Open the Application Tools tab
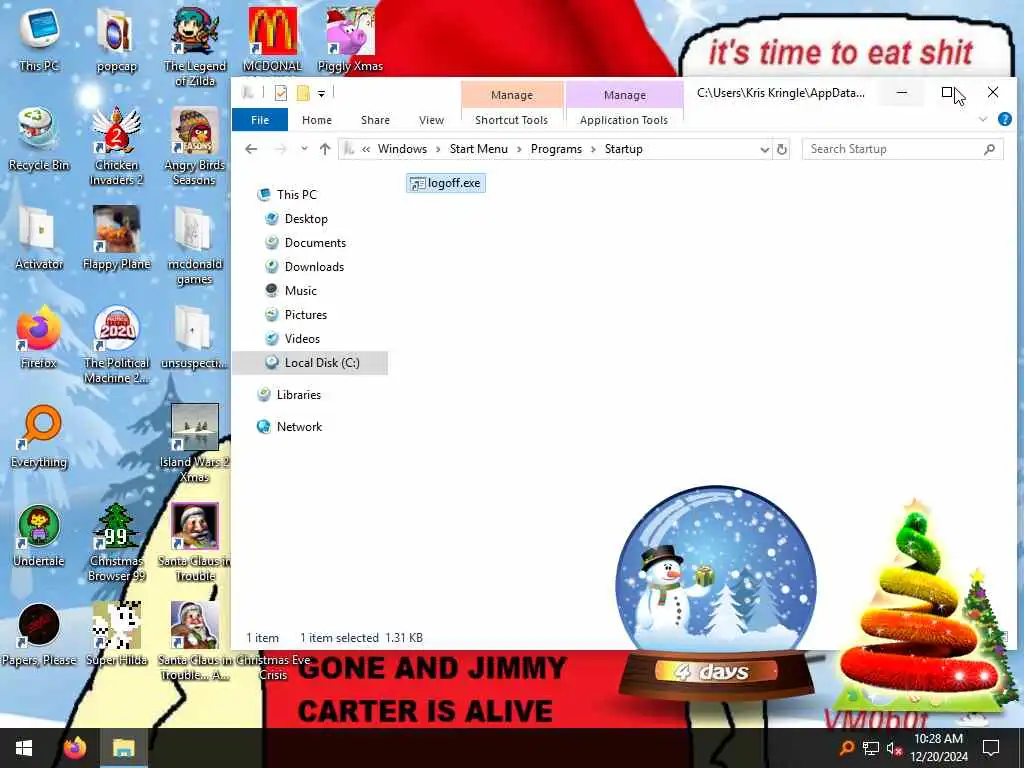The image size is (1024, 768). (x=624, y=120)
